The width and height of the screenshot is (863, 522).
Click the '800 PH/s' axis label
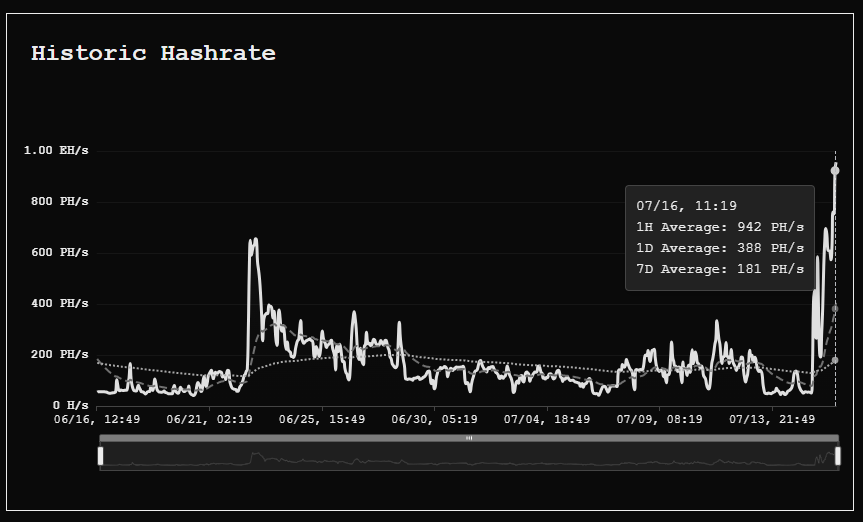click(x=59, y=202)
